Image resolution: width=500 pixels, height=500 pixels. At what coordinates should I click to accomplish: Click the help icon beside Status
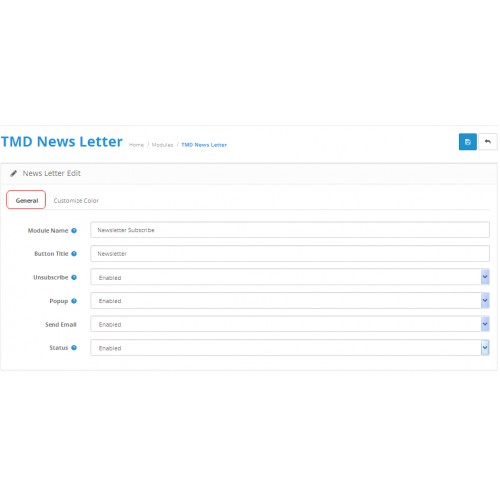[x=74, y=348]
